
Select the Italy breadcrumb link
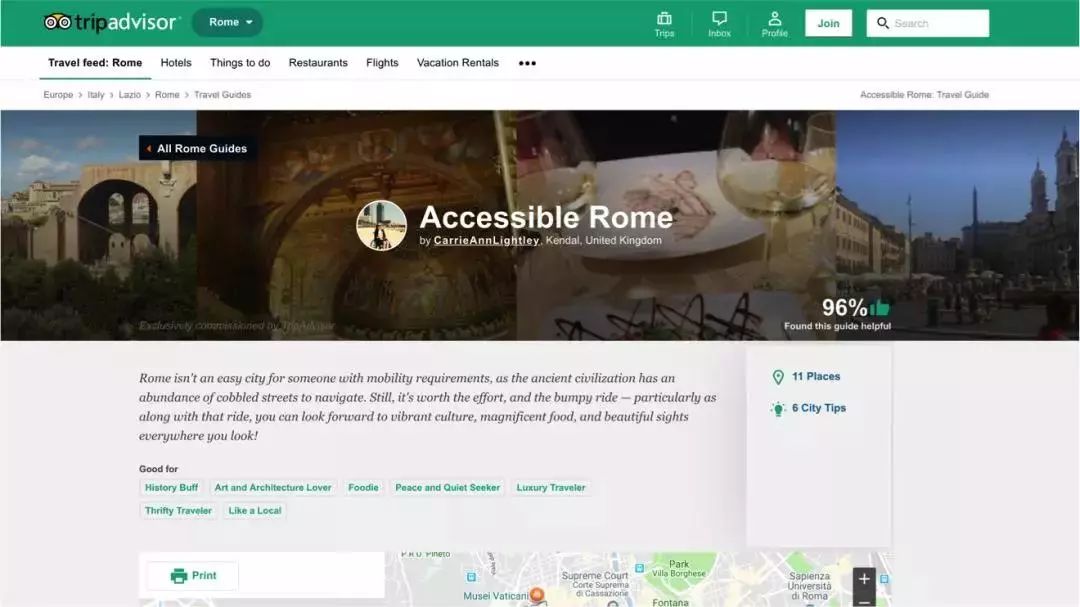pos(95,95)
